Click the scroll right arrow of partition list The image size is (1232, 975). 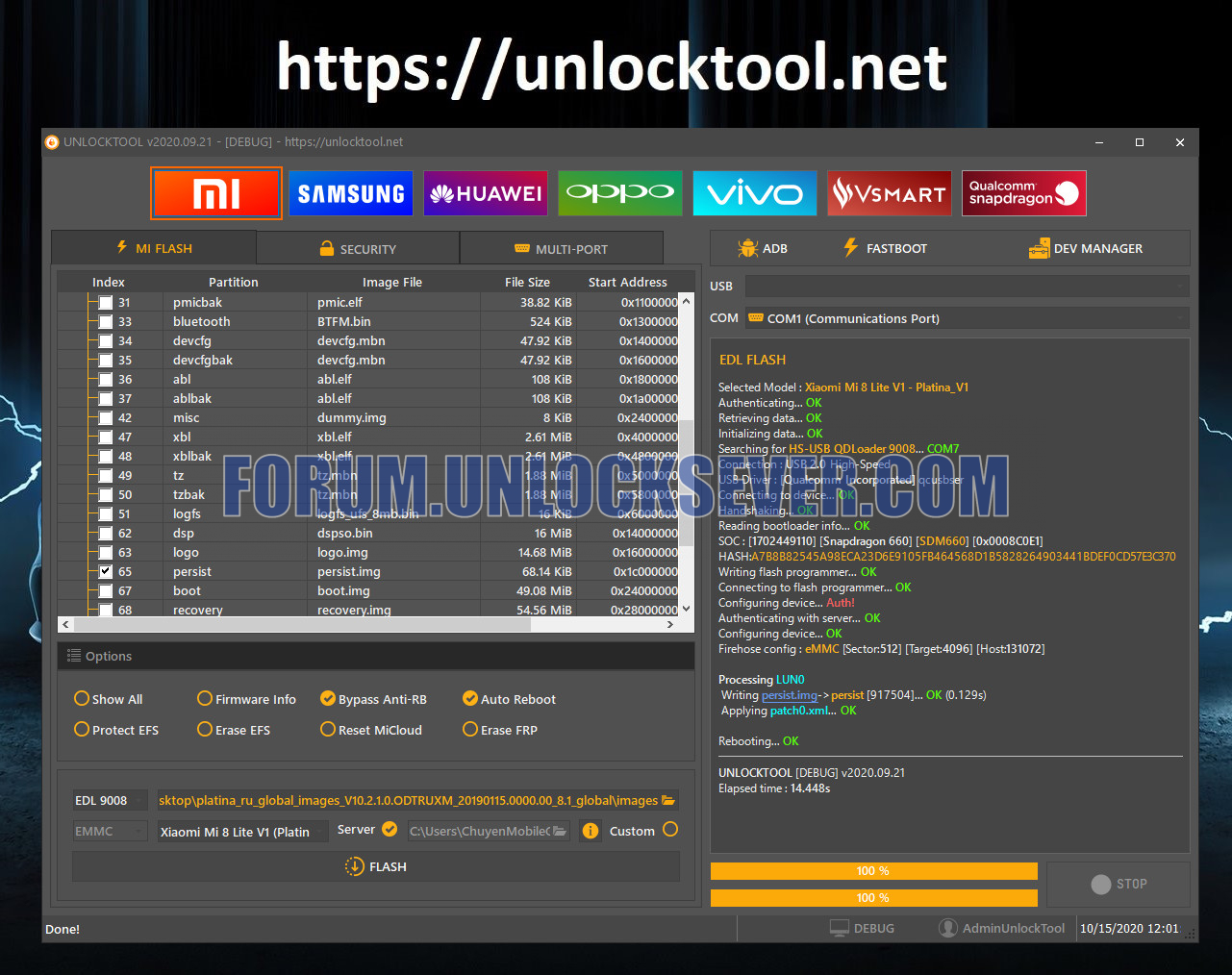[x=670, y=624]
